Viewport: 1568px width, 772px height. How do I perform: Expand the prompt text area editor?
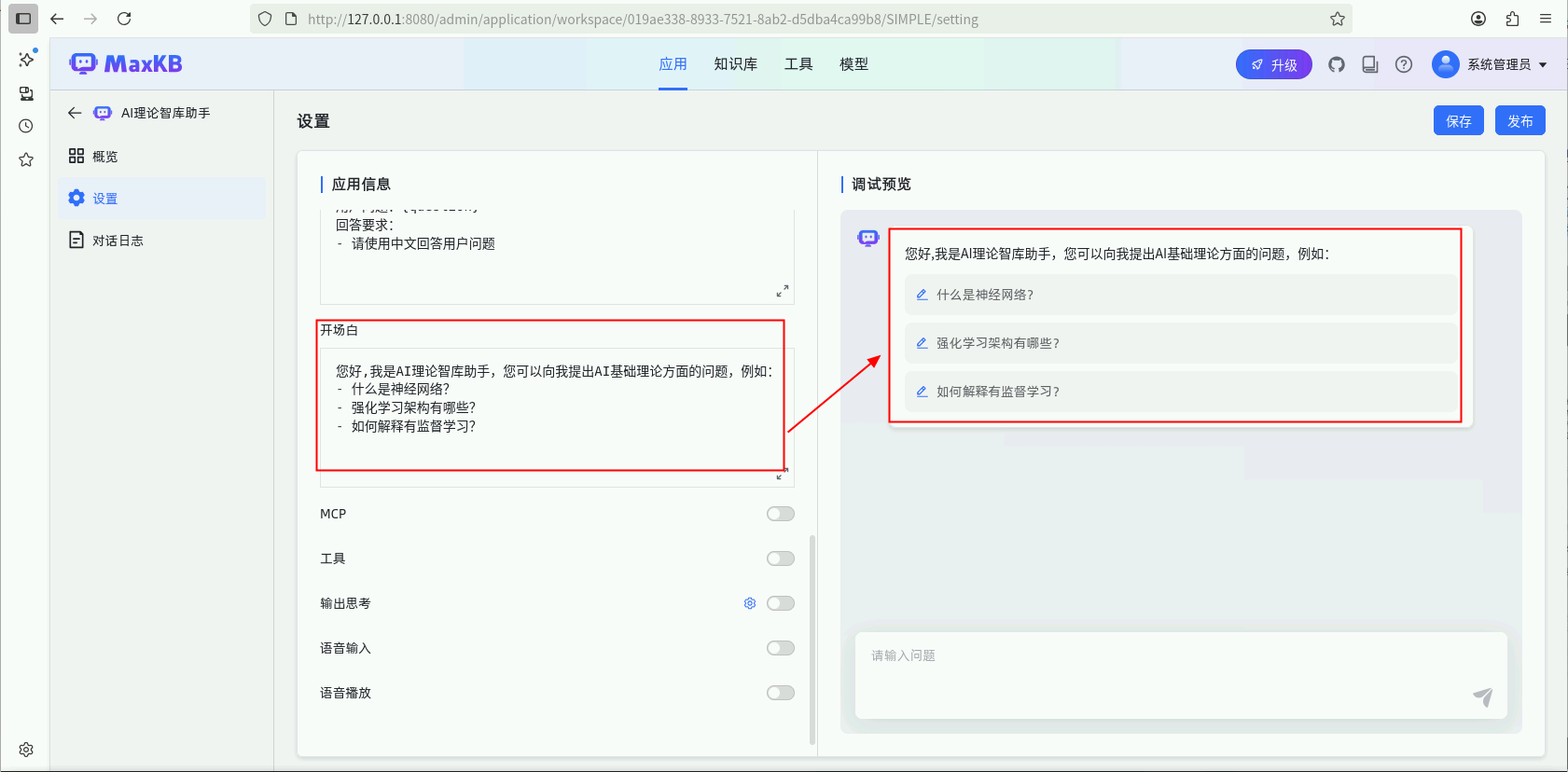783,291
